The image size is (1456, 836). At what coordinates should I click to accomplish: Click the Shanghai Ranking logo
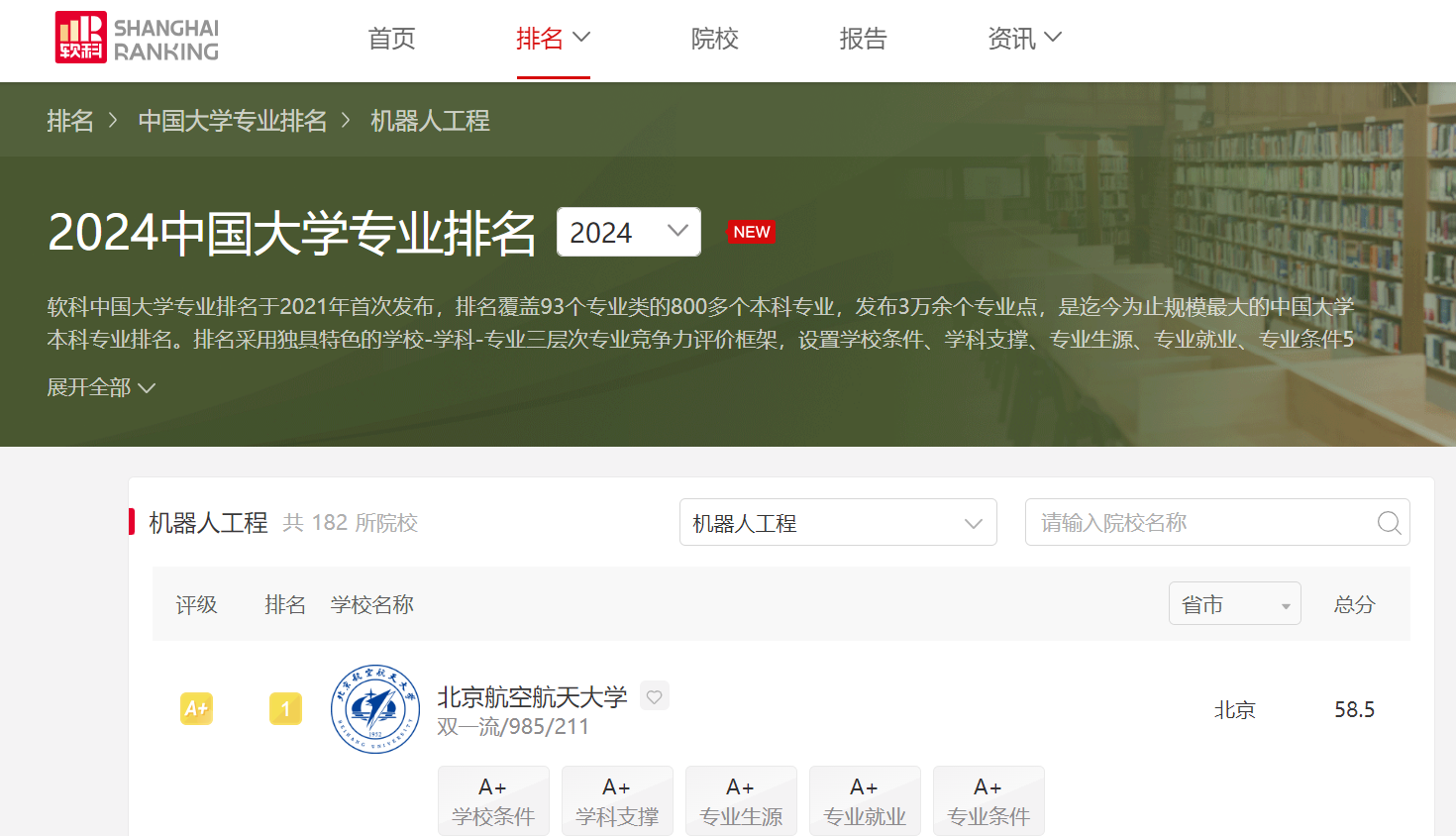pyautogui.click(x=137, y=39)
